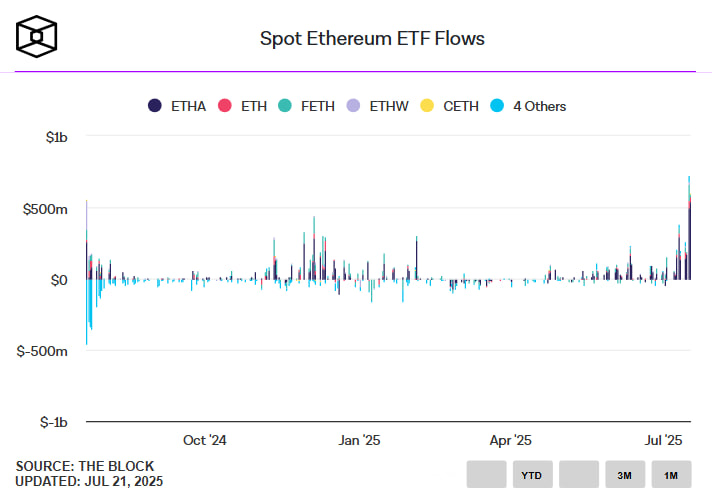Toggle the pink ETH legend dot
Screen dimensions: 712x498
(x=224, y=106)
